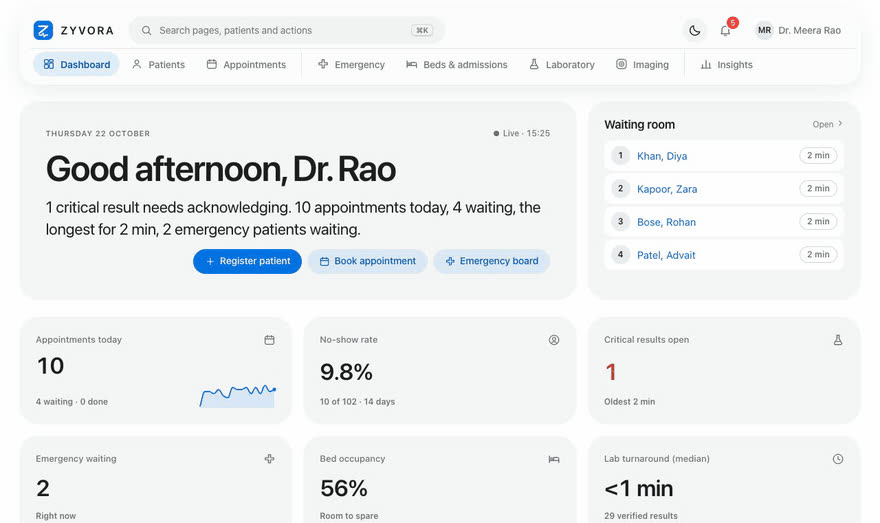Click the <1 min lab turnaround value

tap(639, 488)
